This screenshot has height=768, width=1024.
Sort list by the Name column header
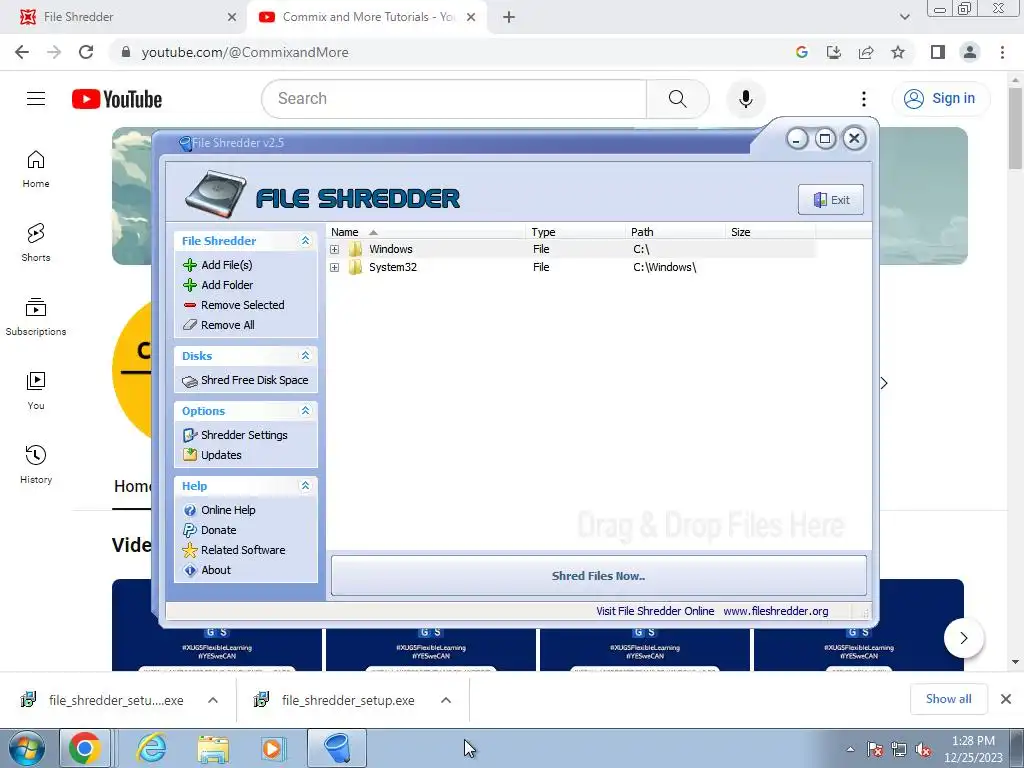point(425,232)
